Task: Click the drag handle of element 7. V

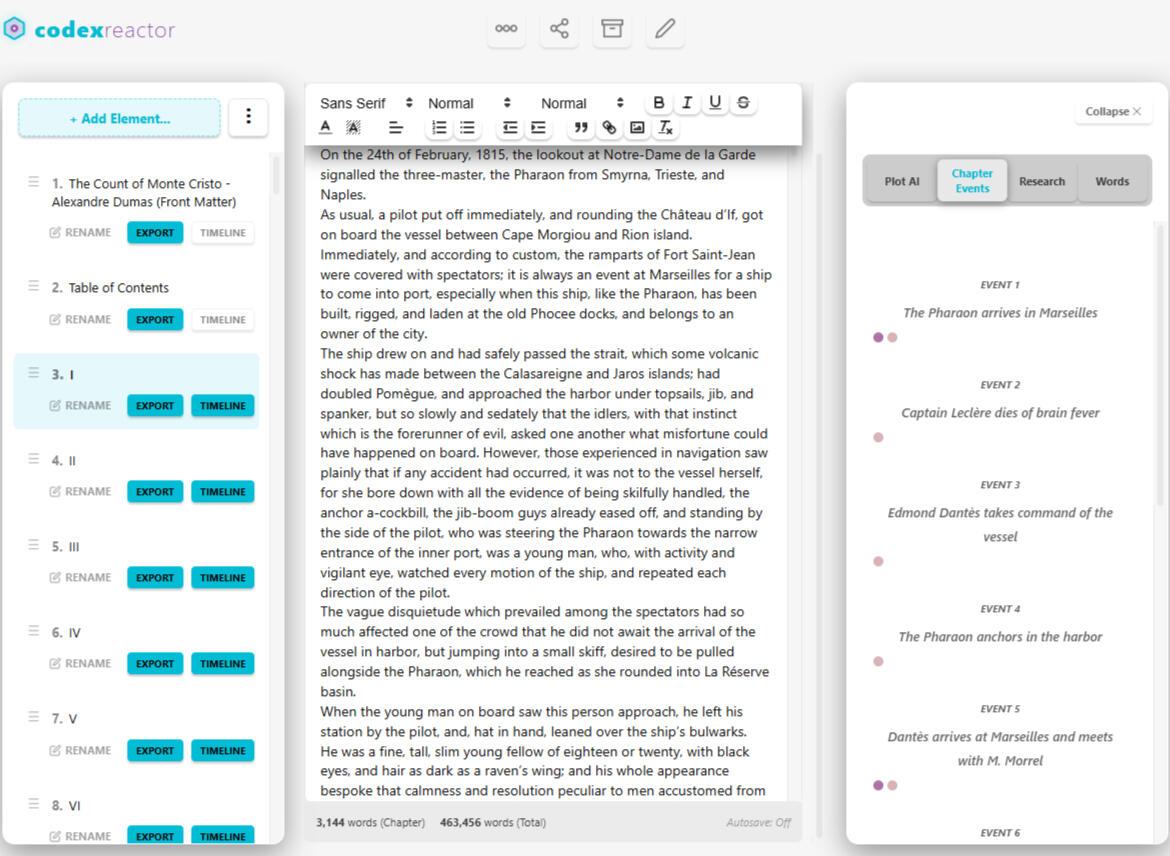Action: pos(34,716)
